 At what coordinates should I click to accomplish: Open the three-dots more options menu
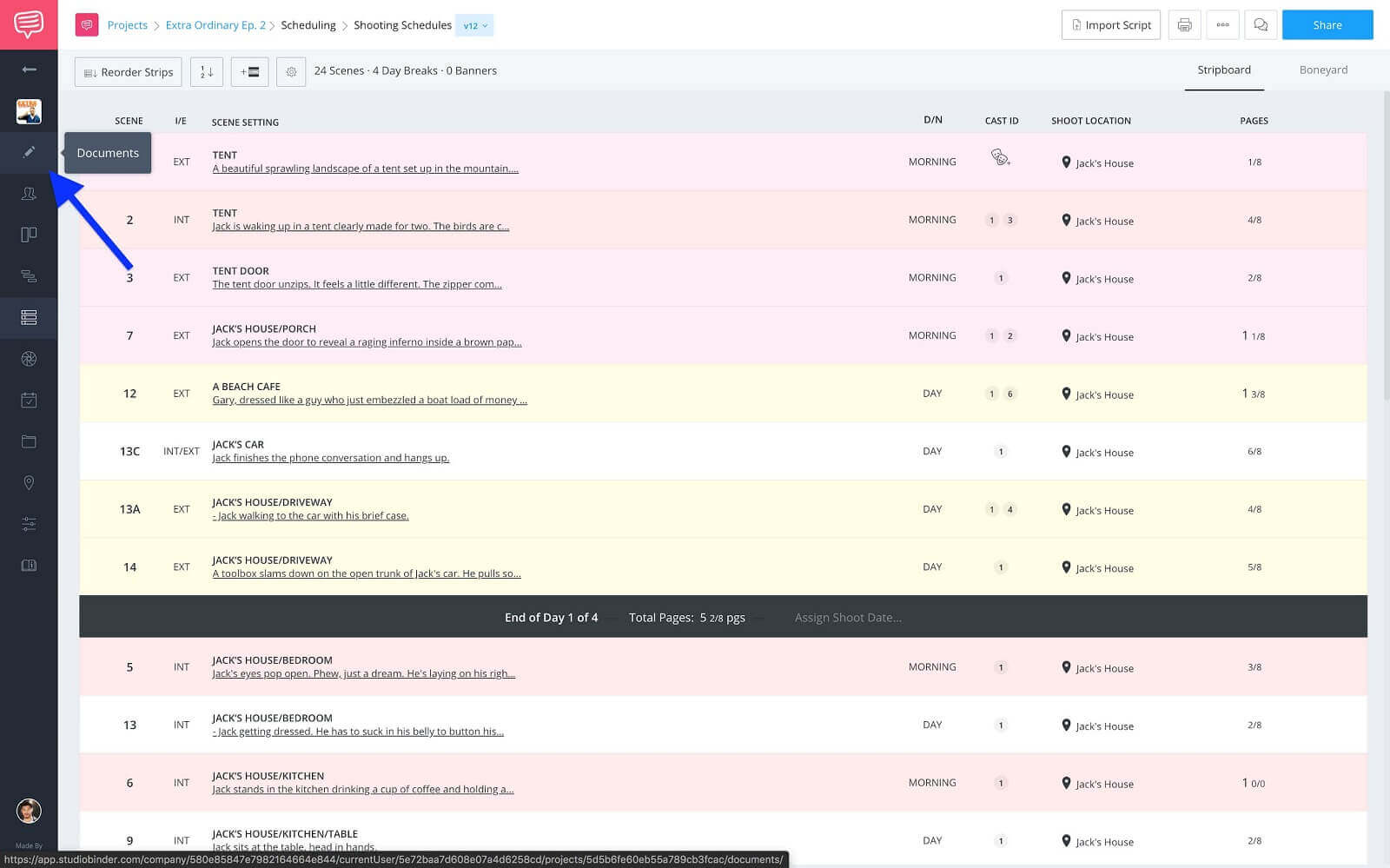click(x=1222, y=25)
